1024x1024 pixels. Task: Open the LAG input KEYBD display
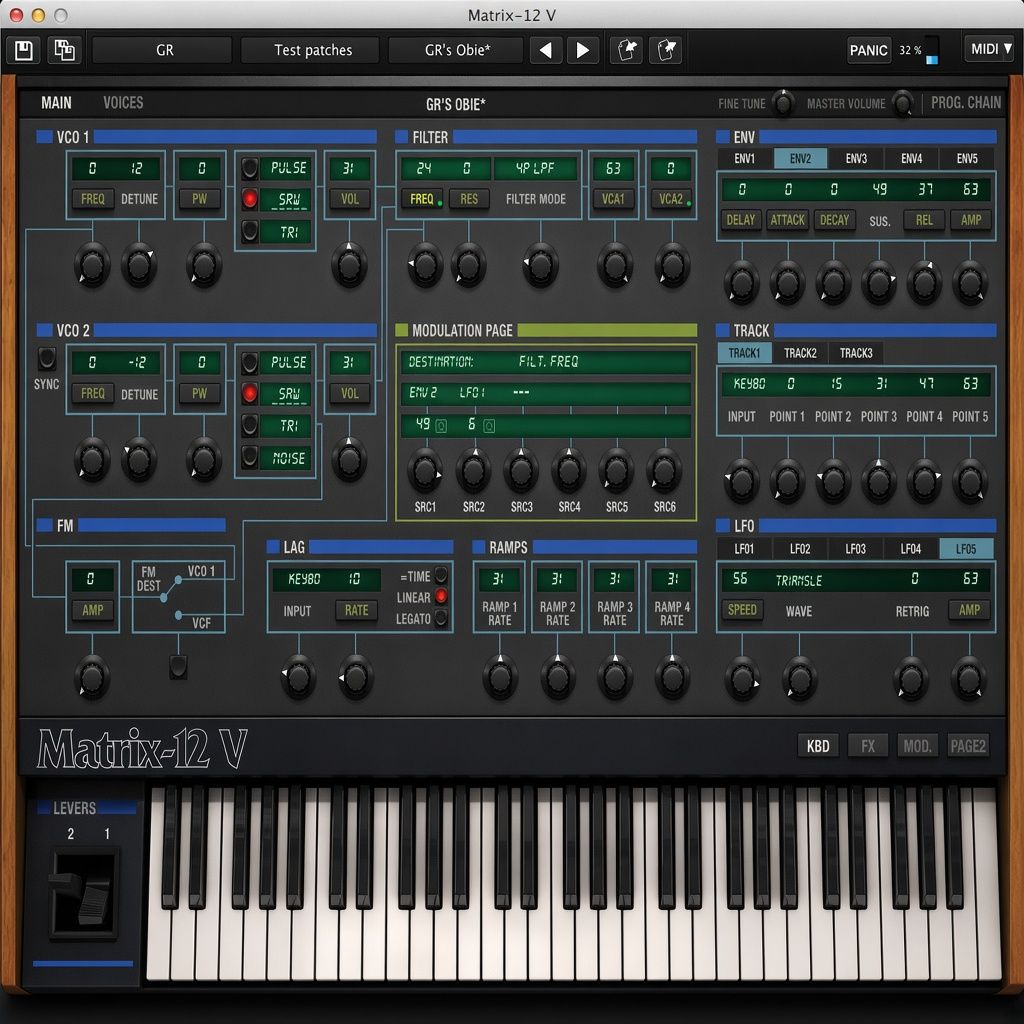click(304, 579)
